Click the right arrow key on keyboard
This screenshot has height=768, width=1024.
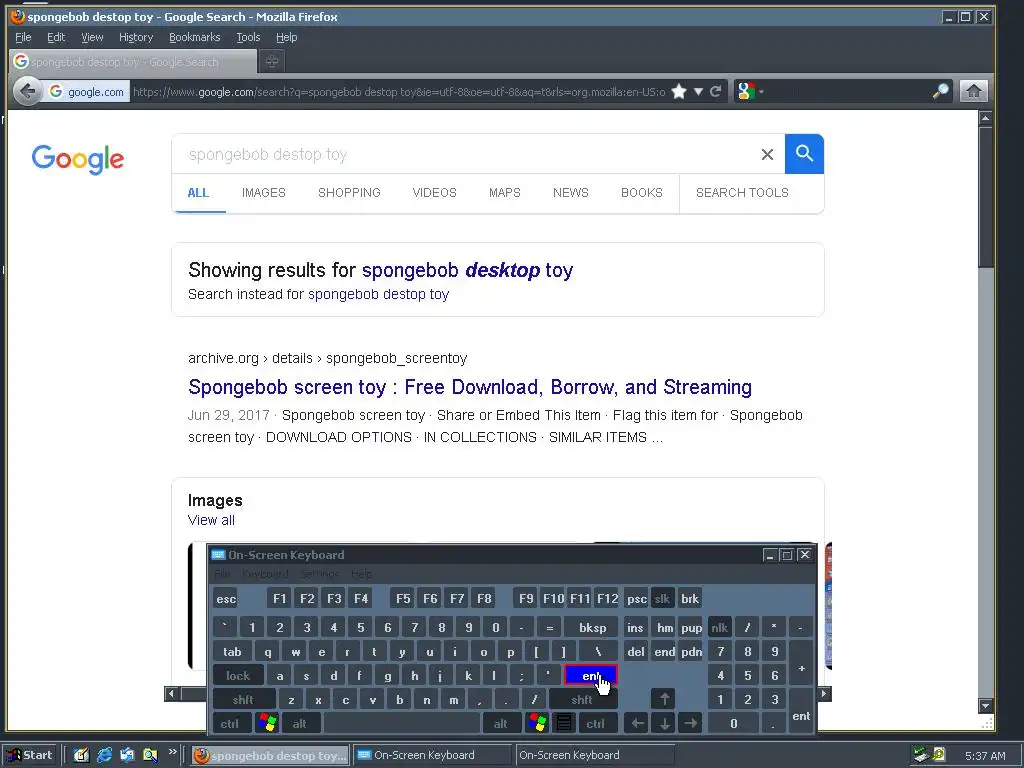[690, 723]
